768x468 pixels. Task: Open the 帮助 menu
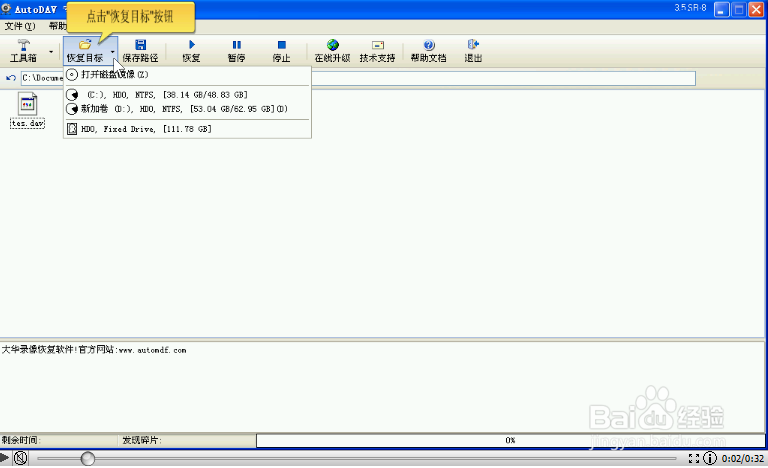[x=57, y=26]
